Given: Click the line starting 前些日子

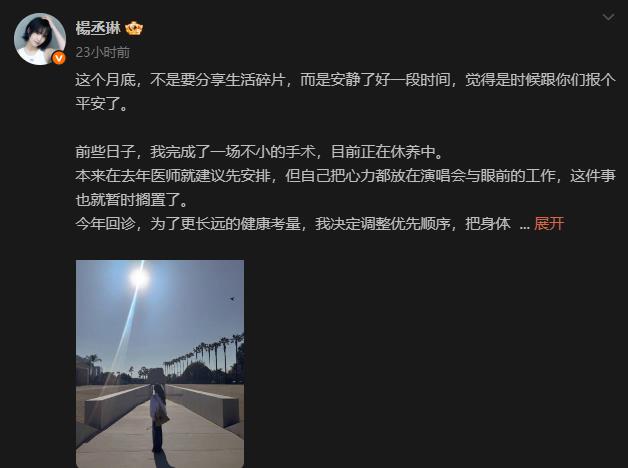Looking at the screenshot, I should [260, 152].
